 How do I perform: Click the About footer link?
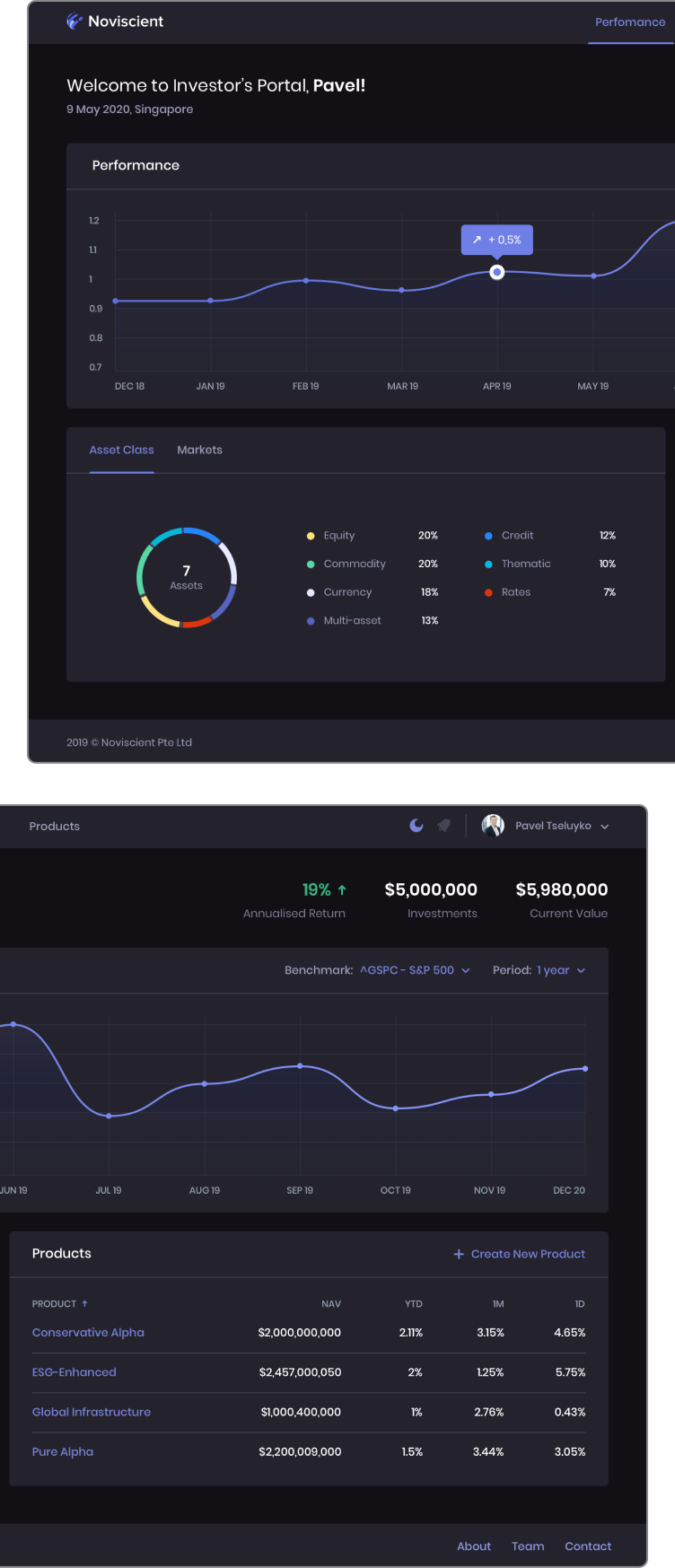pyautogui.click(x=474, y=1546)
